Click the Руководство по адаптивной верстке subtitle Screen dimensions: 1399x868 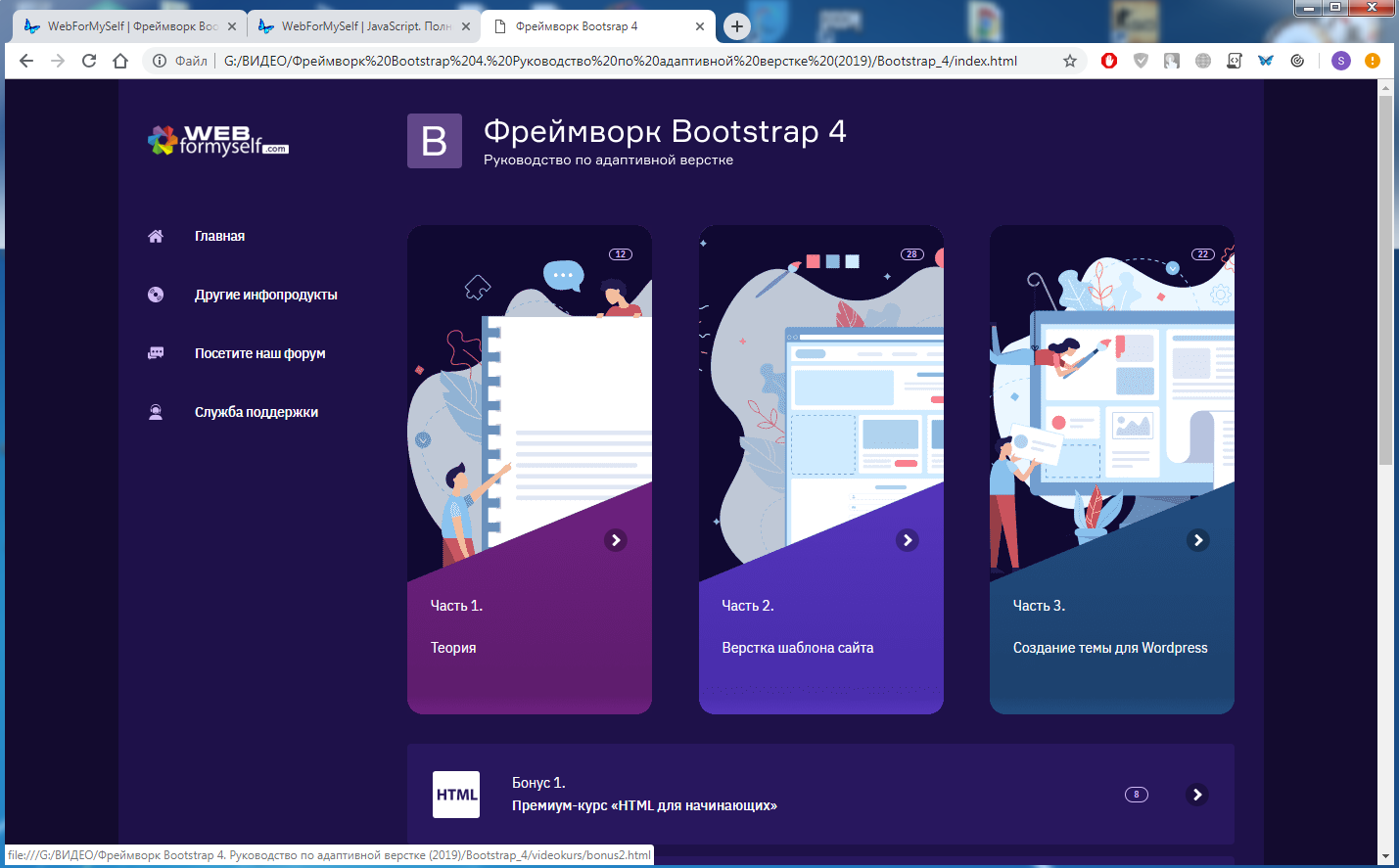[608, 160]
